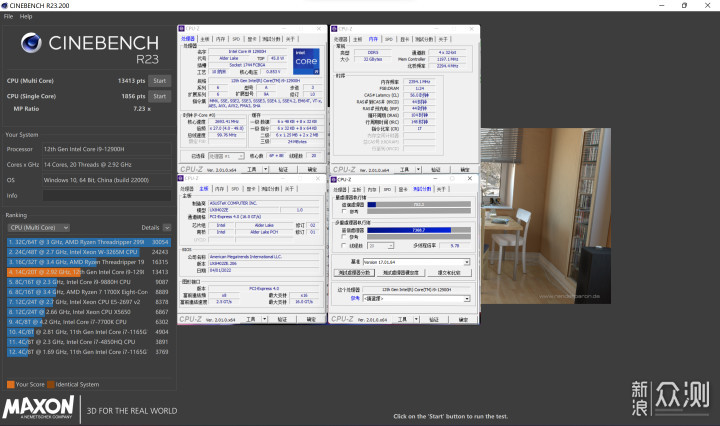Click title bar icon of CPU-Z memory window

pyautogui.click(x=334, y=28)
